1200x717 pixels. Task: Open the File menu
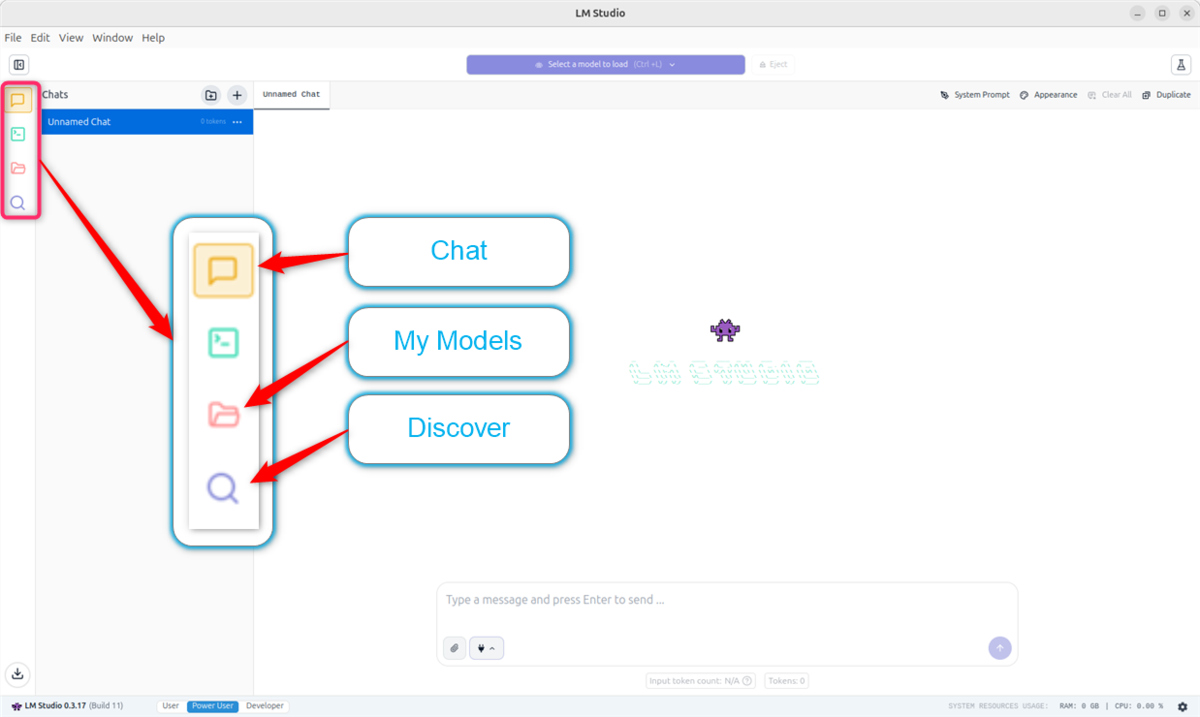[x=13, y=38]
